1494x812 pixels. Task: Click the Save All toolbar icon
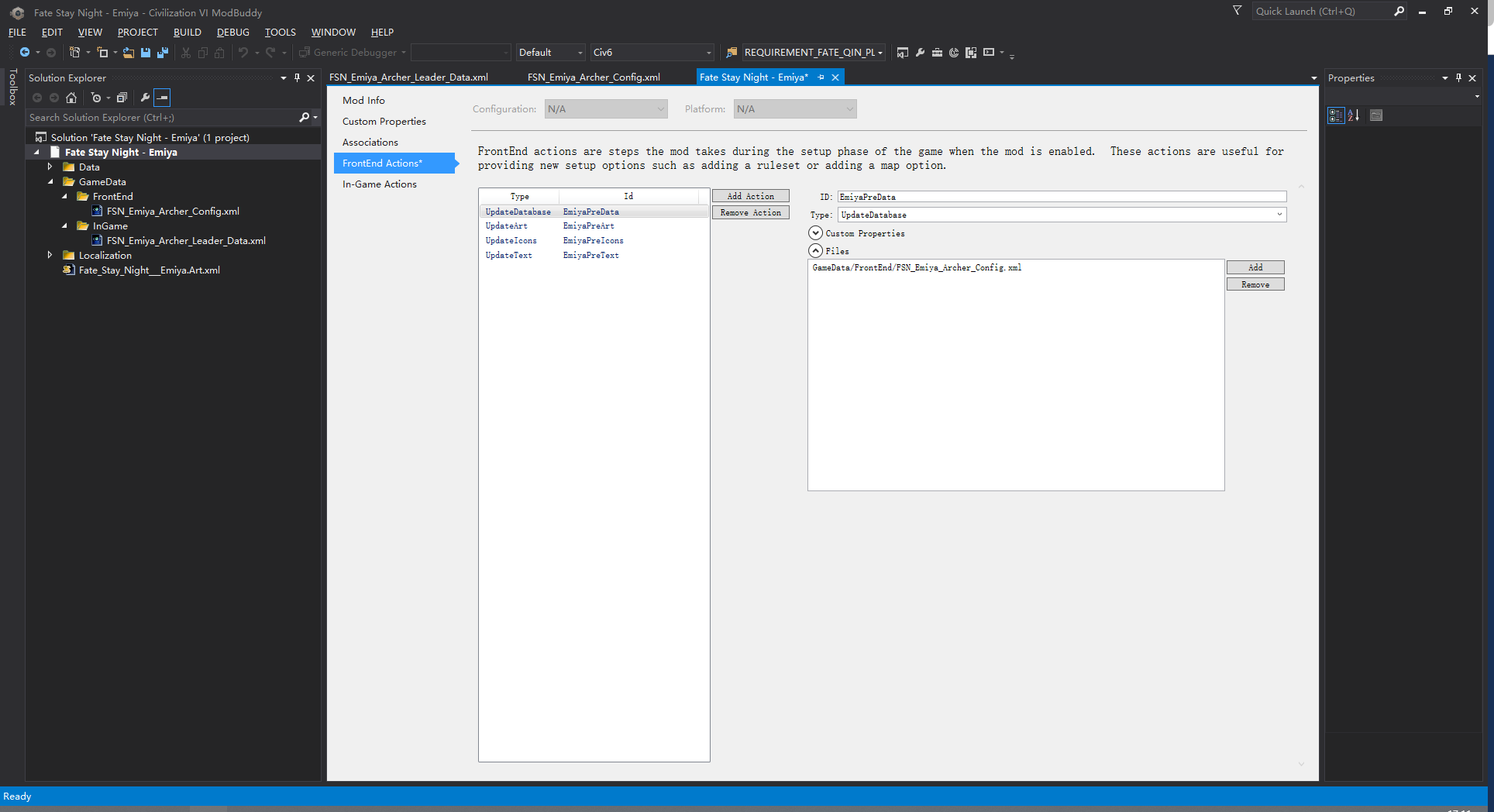pyautogui.click(x=163, y=53)
